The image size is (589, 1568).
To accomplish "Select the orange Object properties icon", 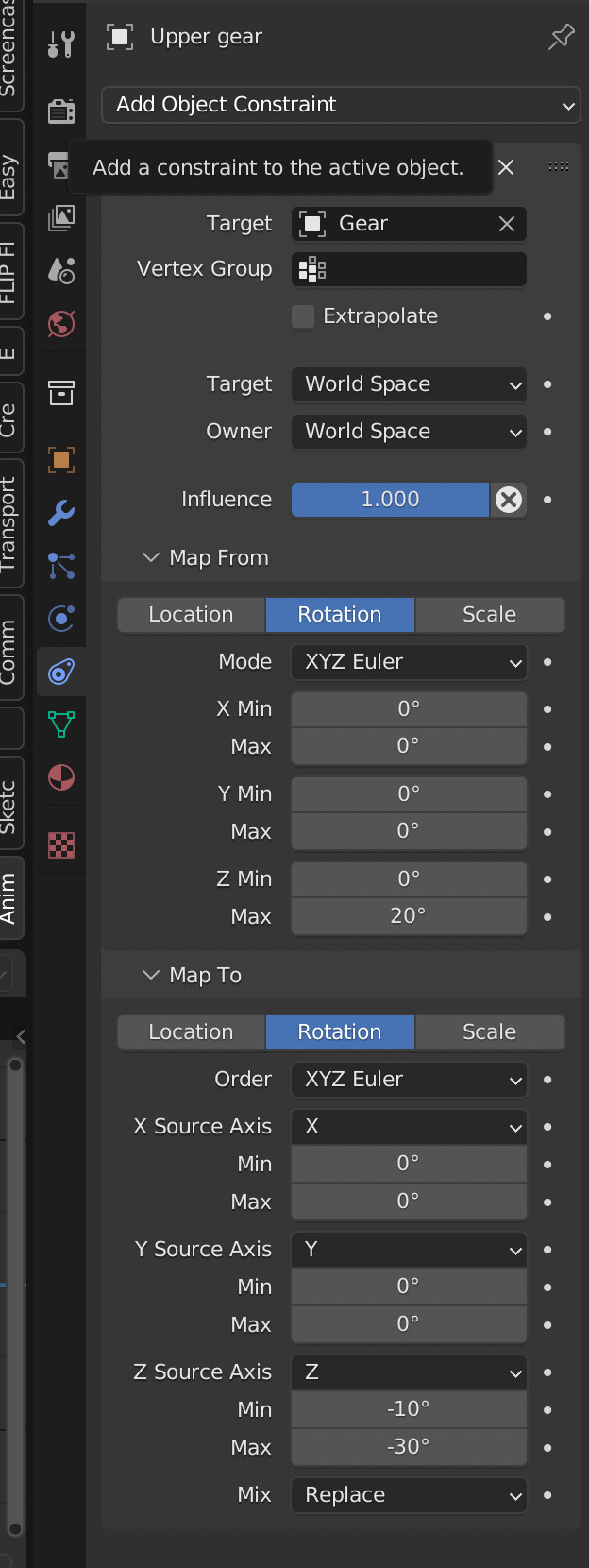I will tap(60, 460).
